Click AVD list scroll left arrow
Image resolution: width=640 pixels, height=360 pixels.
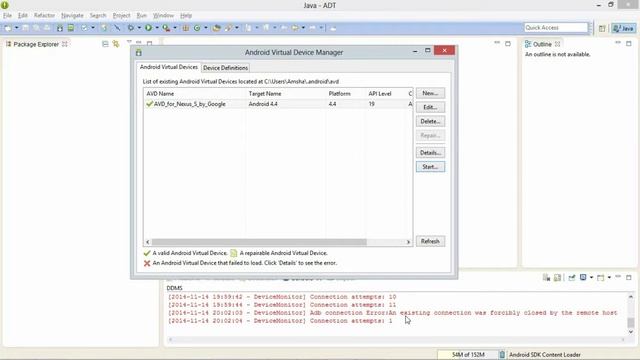click(x=148, y=242)
